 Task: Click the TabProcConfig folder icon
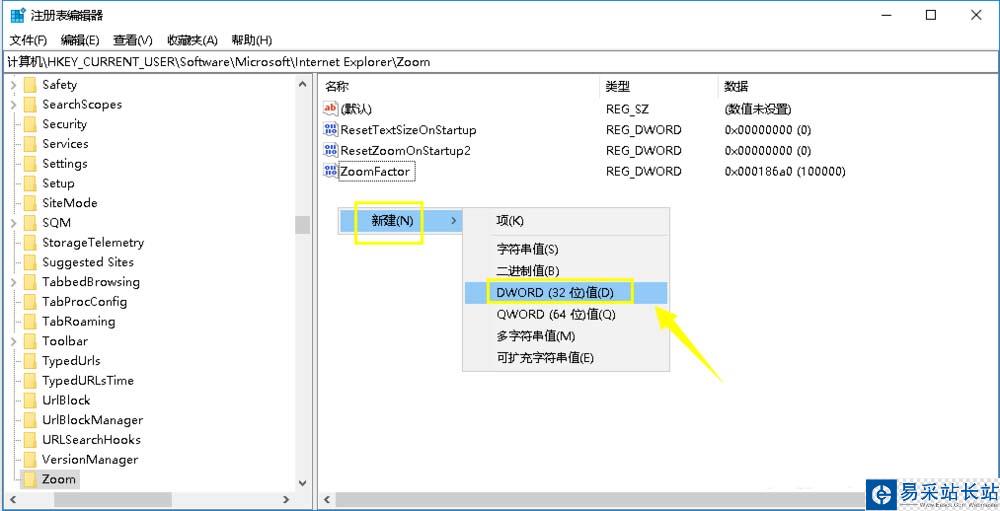coord(30,302)
